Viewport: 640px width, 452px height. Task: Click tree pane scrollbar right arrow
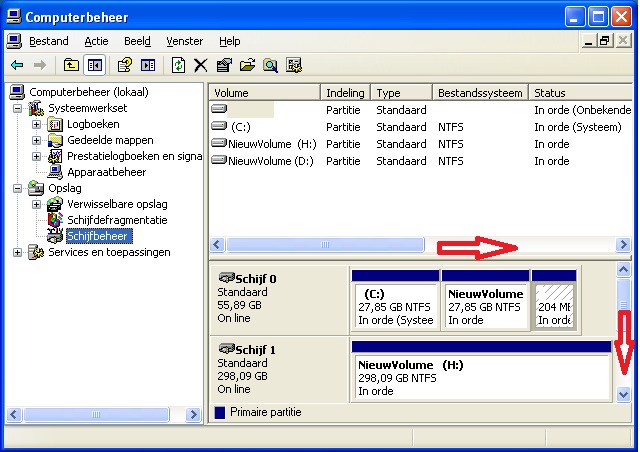pyautogui.click(x=193, y=415)
